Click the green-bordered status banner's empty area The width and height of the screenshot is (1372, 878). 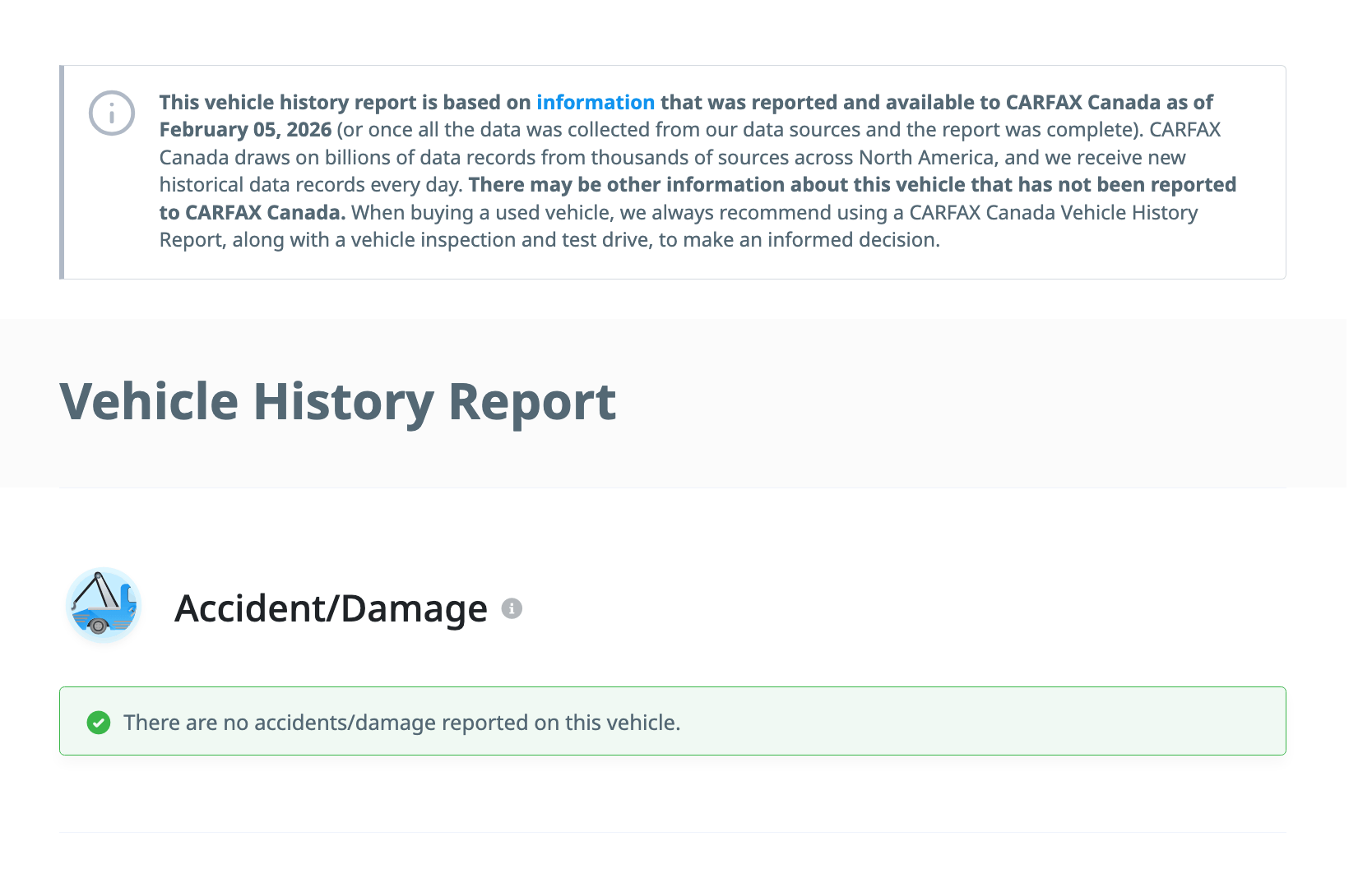click(x=987, y=721)
